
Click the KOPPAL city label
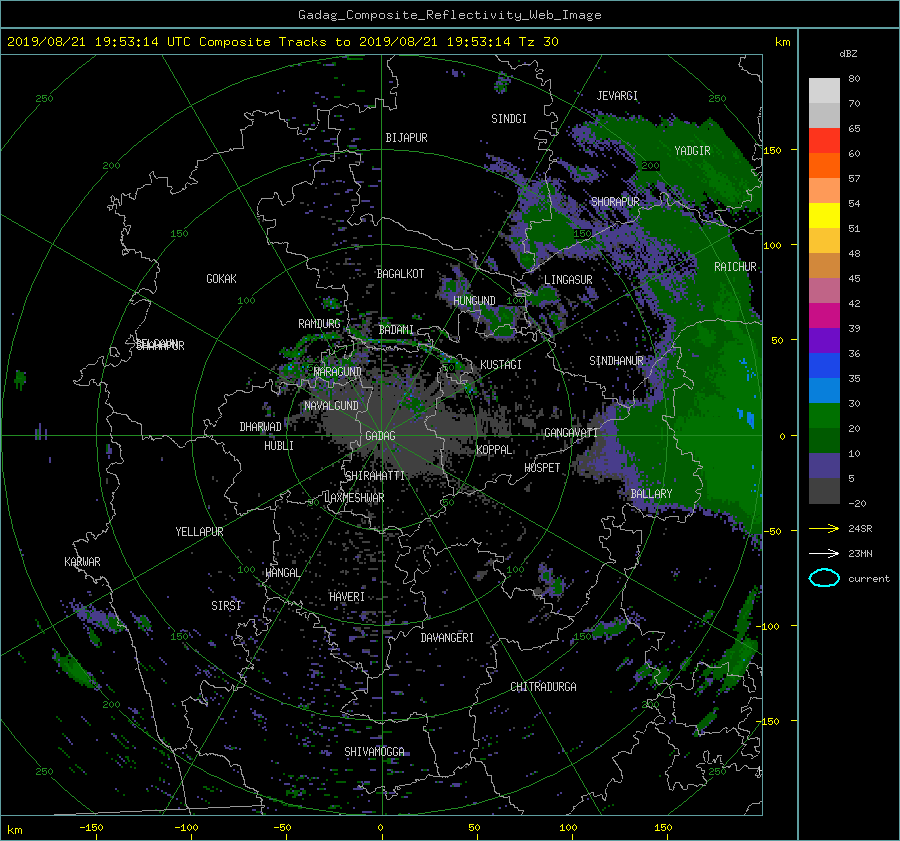click(x=494, y=450)
